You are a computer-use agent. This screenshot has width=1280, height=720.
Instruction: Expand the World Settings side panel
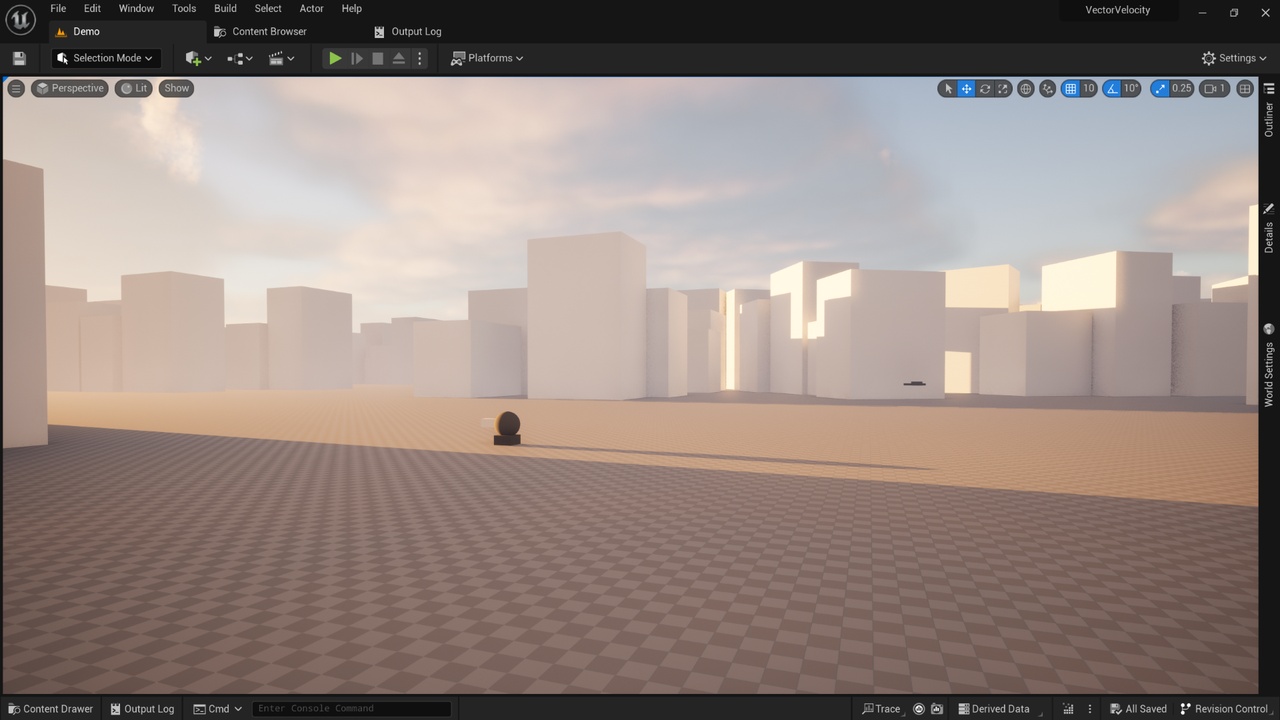tap(1269, 366)
